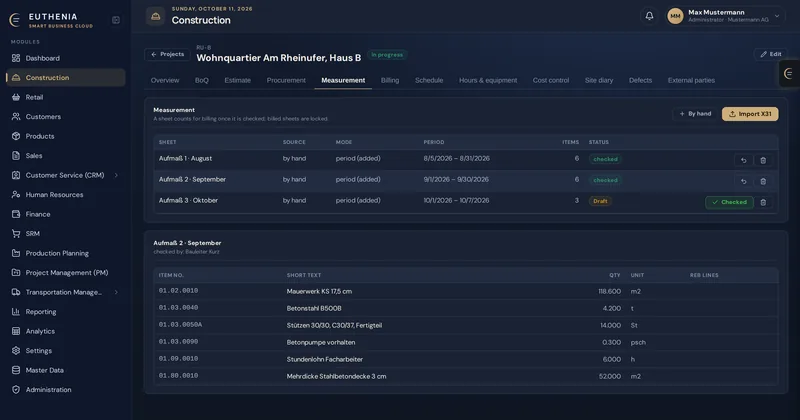The width and height of the screenshot is (800, 420).
Task: Open the Master Data database icon
Action: click(16, 370)
